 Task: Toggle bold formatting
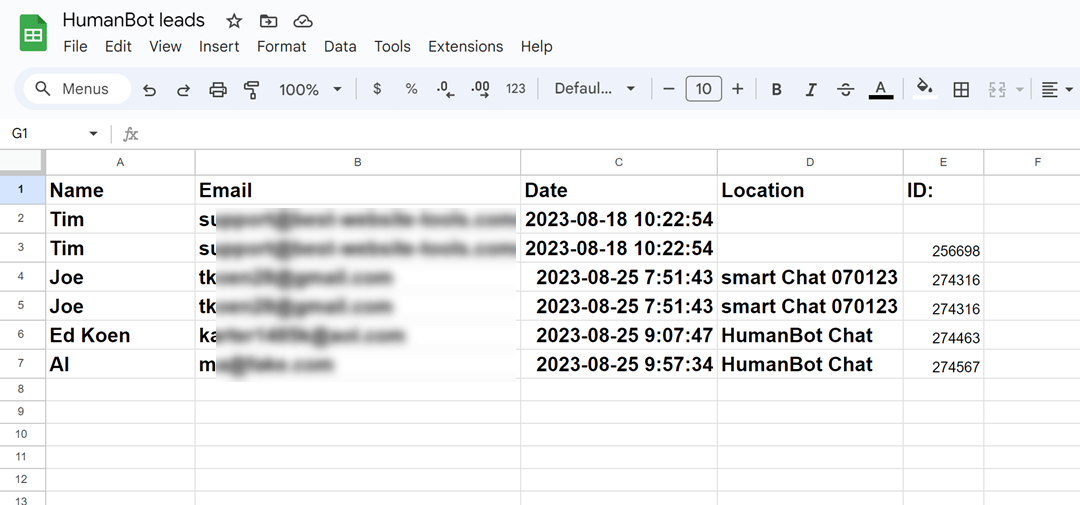click(x=776, y=90)
